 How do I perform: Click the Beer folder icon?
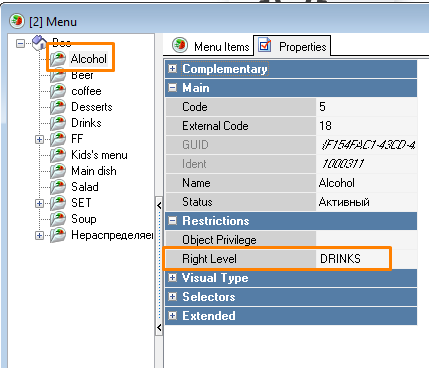coord(58,75)
